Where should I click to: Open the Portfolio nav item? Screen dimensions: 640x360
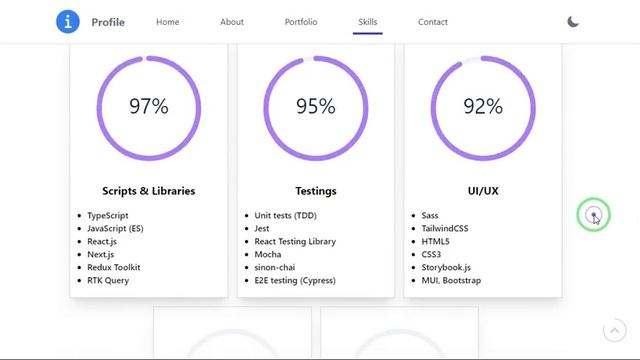[x=301, y=22]
